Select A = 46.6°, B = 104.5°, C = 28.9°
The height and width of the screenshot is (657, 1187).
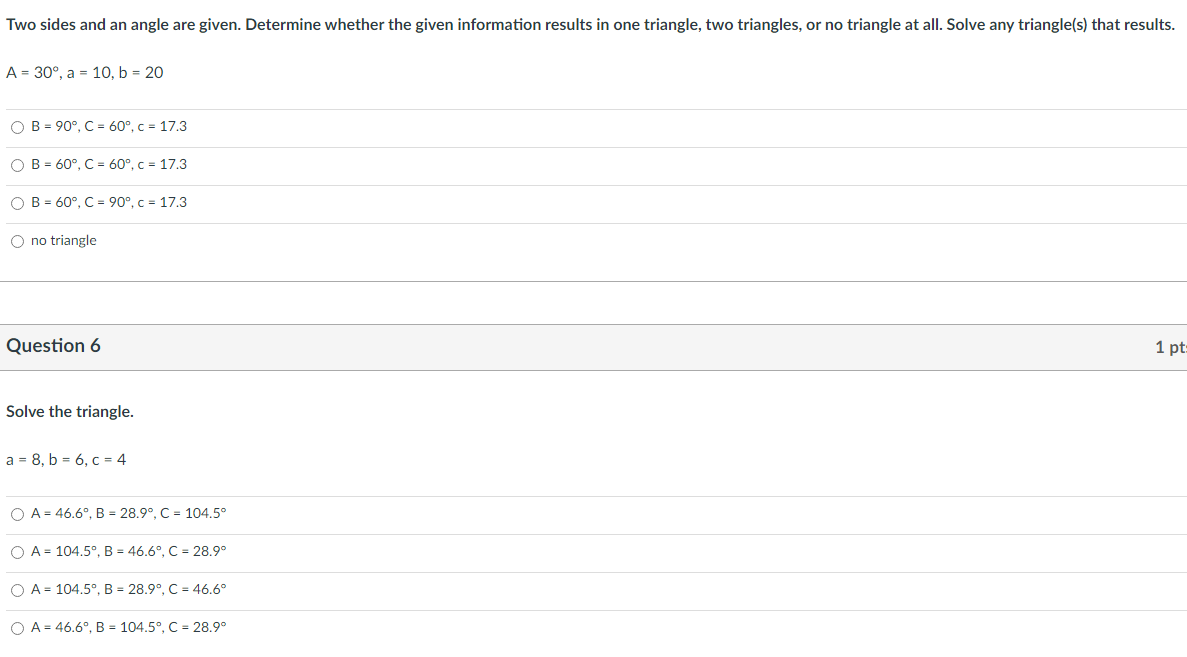(x=18, y=627)
